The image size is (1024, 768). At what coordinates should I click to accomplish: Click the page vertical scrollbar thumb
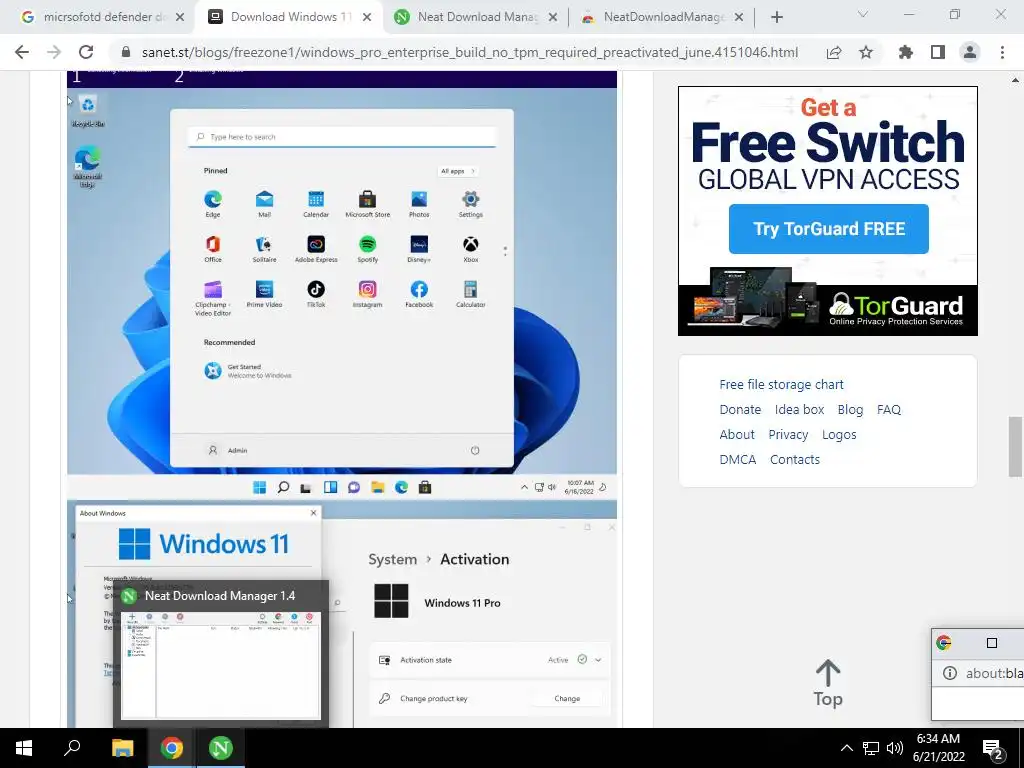click(1015, 447)
